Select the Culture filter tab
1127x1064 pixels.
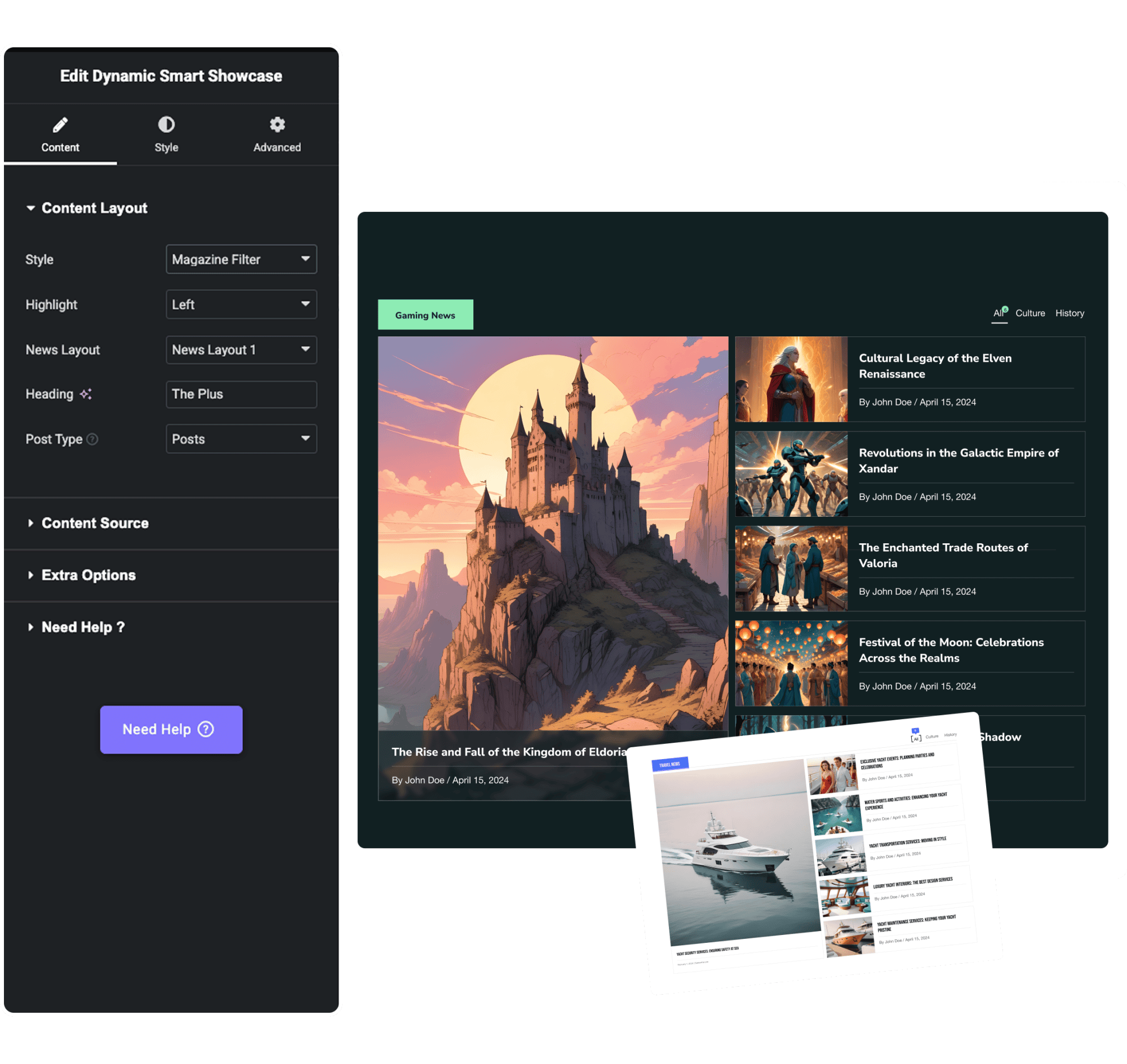click(1030, 313)
